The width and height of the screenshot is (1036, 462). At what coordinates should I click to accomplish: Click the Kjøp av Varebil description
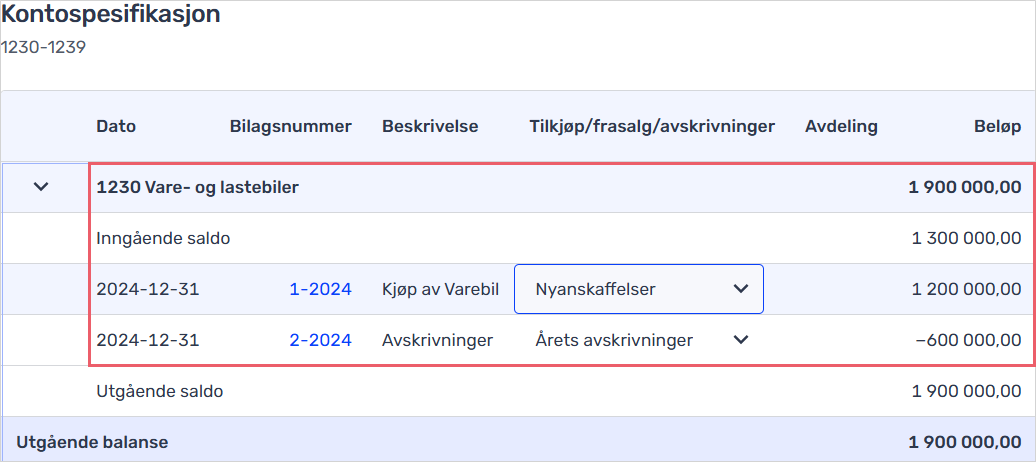(441, 289)
